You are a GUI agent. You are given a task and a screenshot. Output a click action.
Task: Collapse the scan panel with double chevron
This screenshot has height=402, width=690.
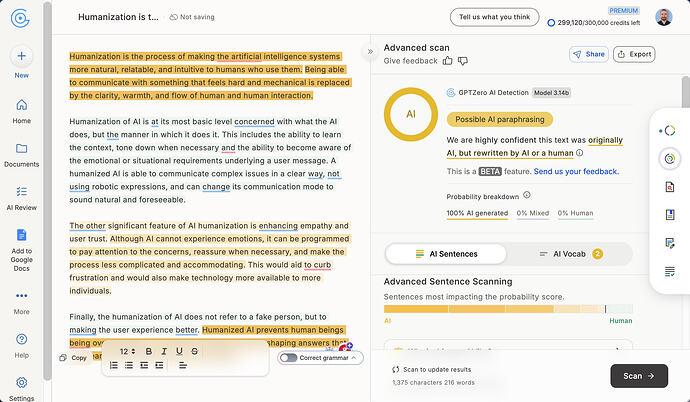(x=370, y=51)
